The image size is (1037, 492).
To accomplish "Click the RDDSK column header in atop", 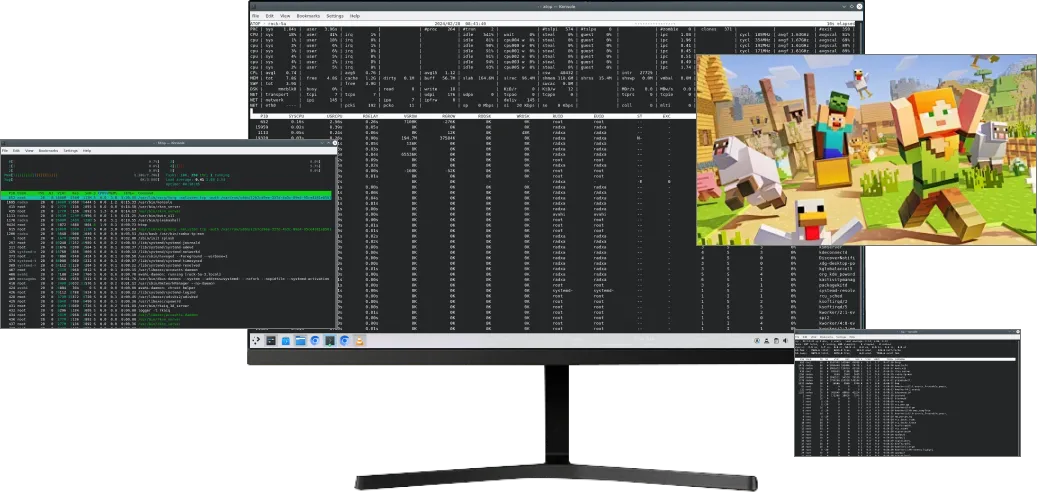I will point(485,116).
